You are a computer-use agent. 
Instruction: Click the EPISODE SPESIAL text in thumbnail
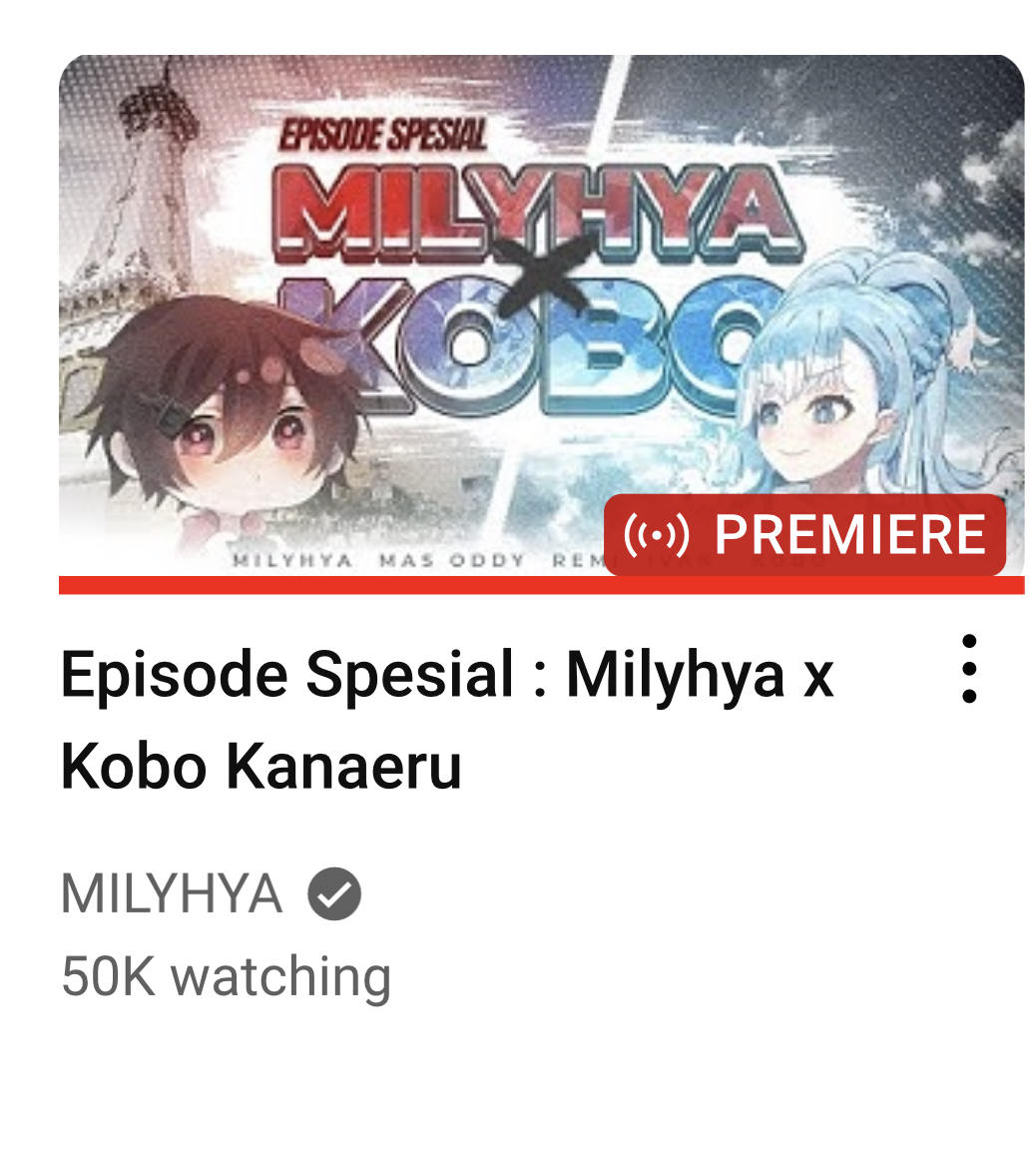click(383, 136)
